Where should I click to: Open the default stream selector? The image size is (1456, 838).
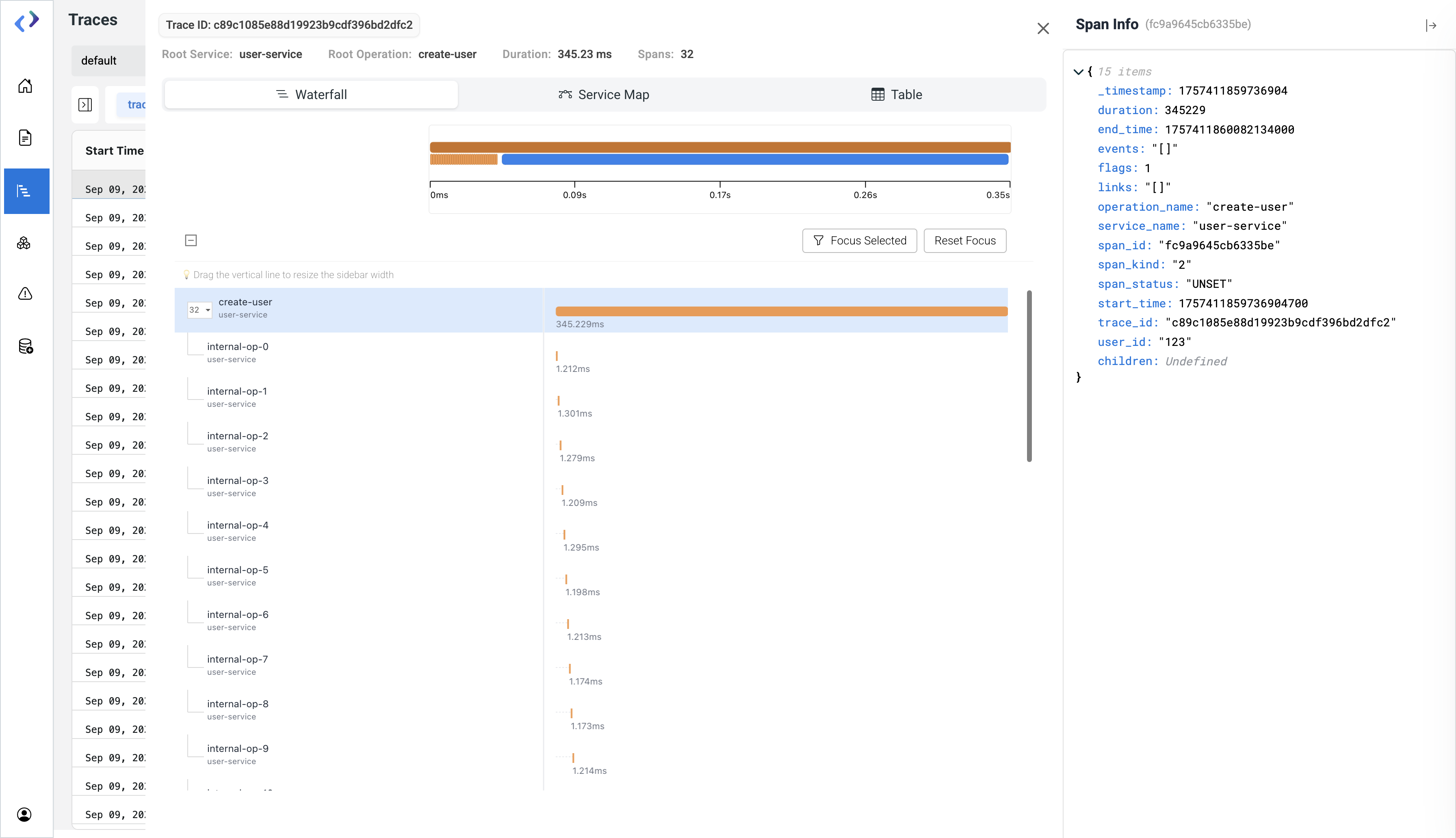108,60
